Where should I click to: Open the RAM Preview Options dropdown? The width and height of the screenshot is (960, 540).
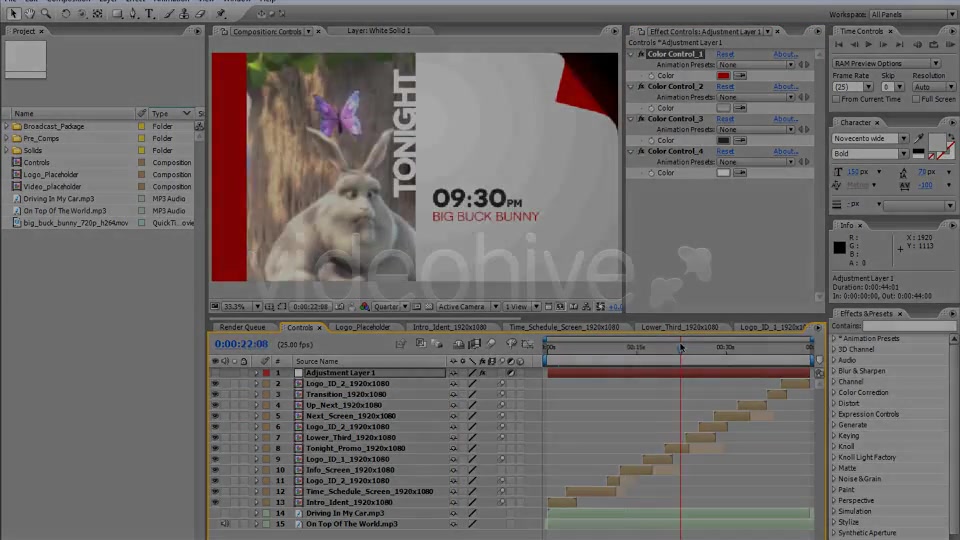point(886,64)
